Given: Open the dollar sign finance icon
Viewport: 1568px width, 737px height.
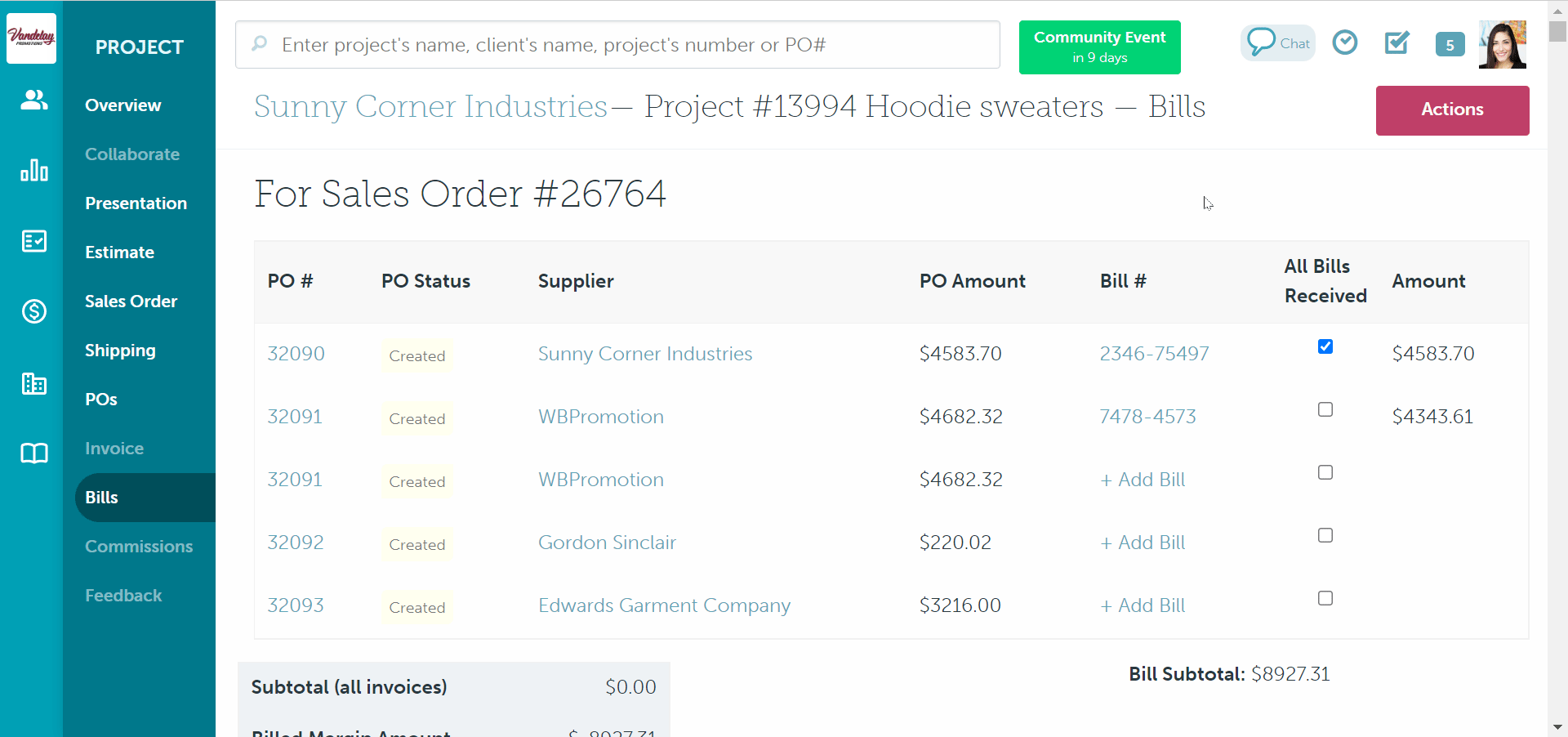Looking at the screenshot, I should tap(33, 311).
